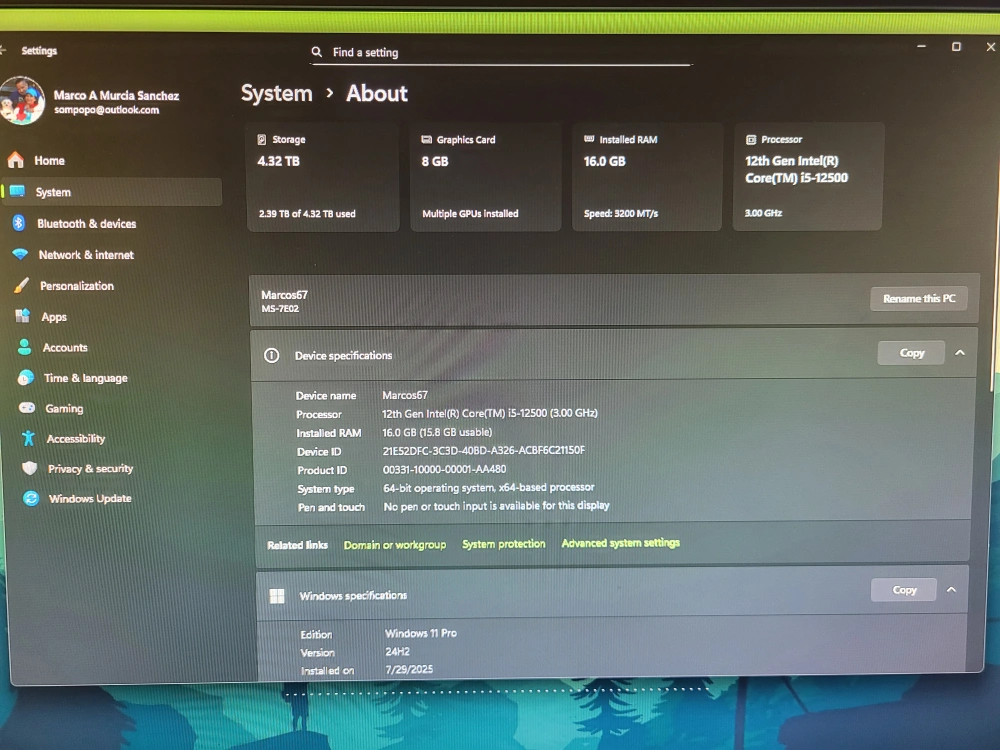This screenshot has height=750, width=1000.
Task: Click the Storage card drive icon
Action: click(261, 139)
